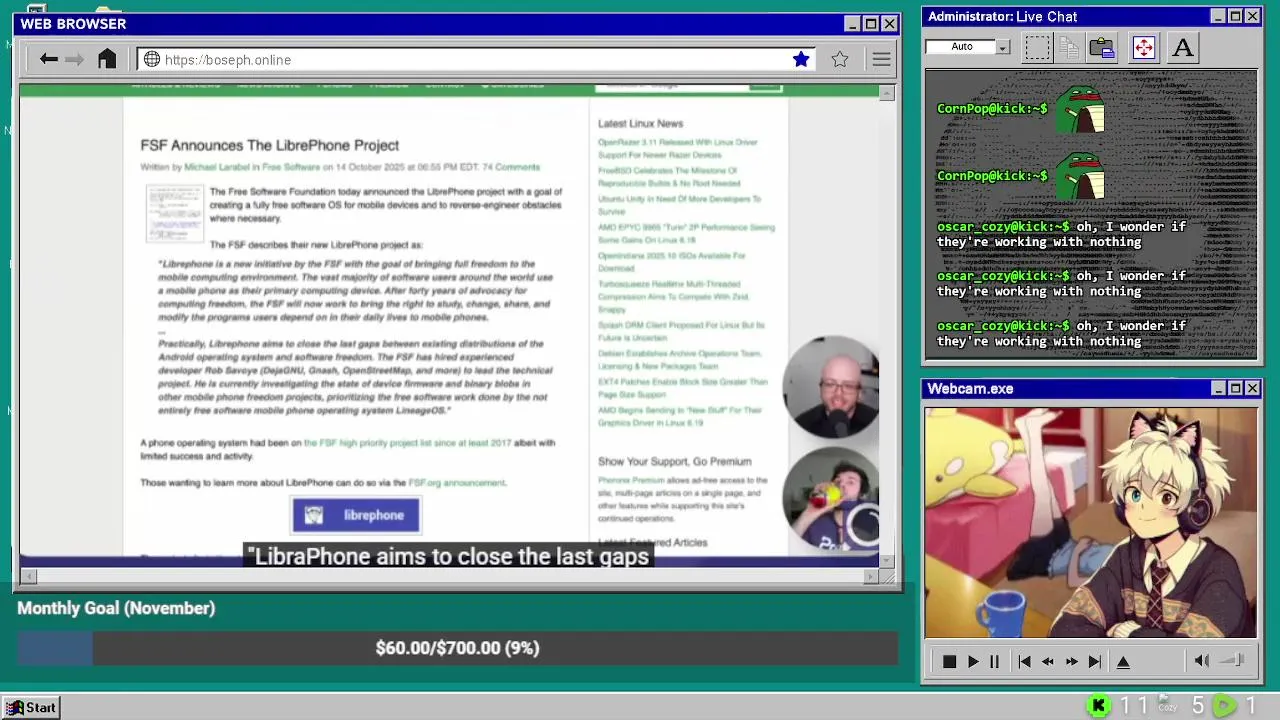
Task: Click the green Kick icon in system tray
Action: coord(1098,706)
